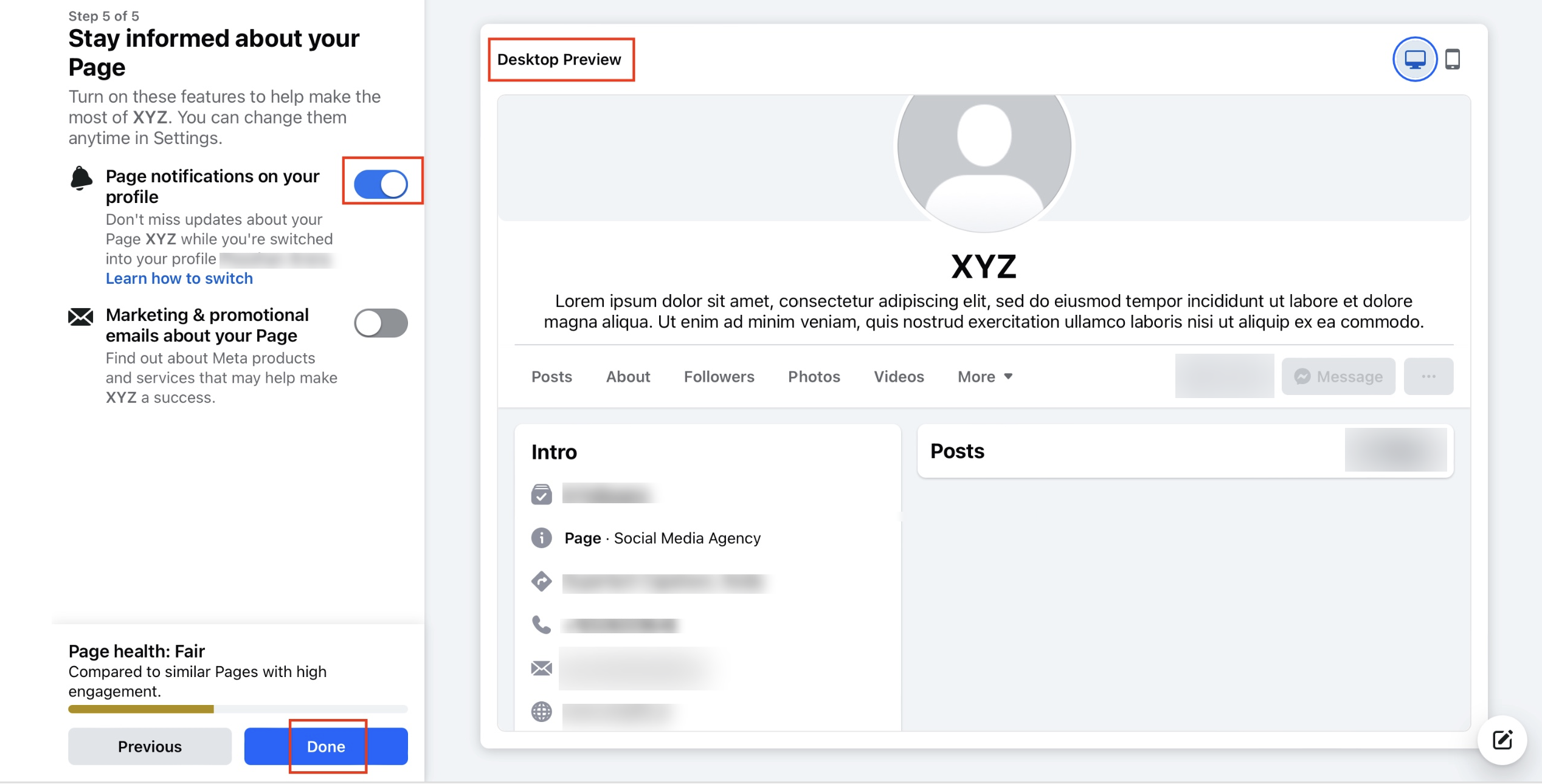Open the Followers tab
The height and width of the screenshot is (784, 1542).
pos(719,376)
